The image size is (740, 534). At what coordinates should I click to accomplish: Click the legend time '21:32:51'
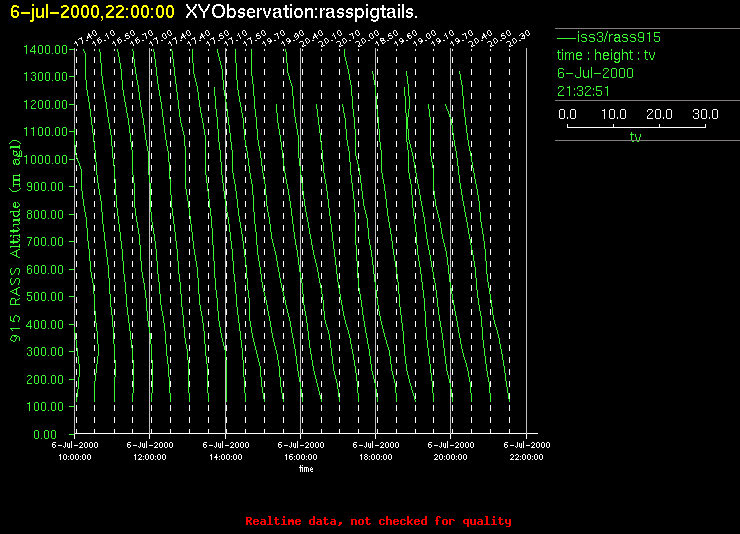tap(583, 91)
